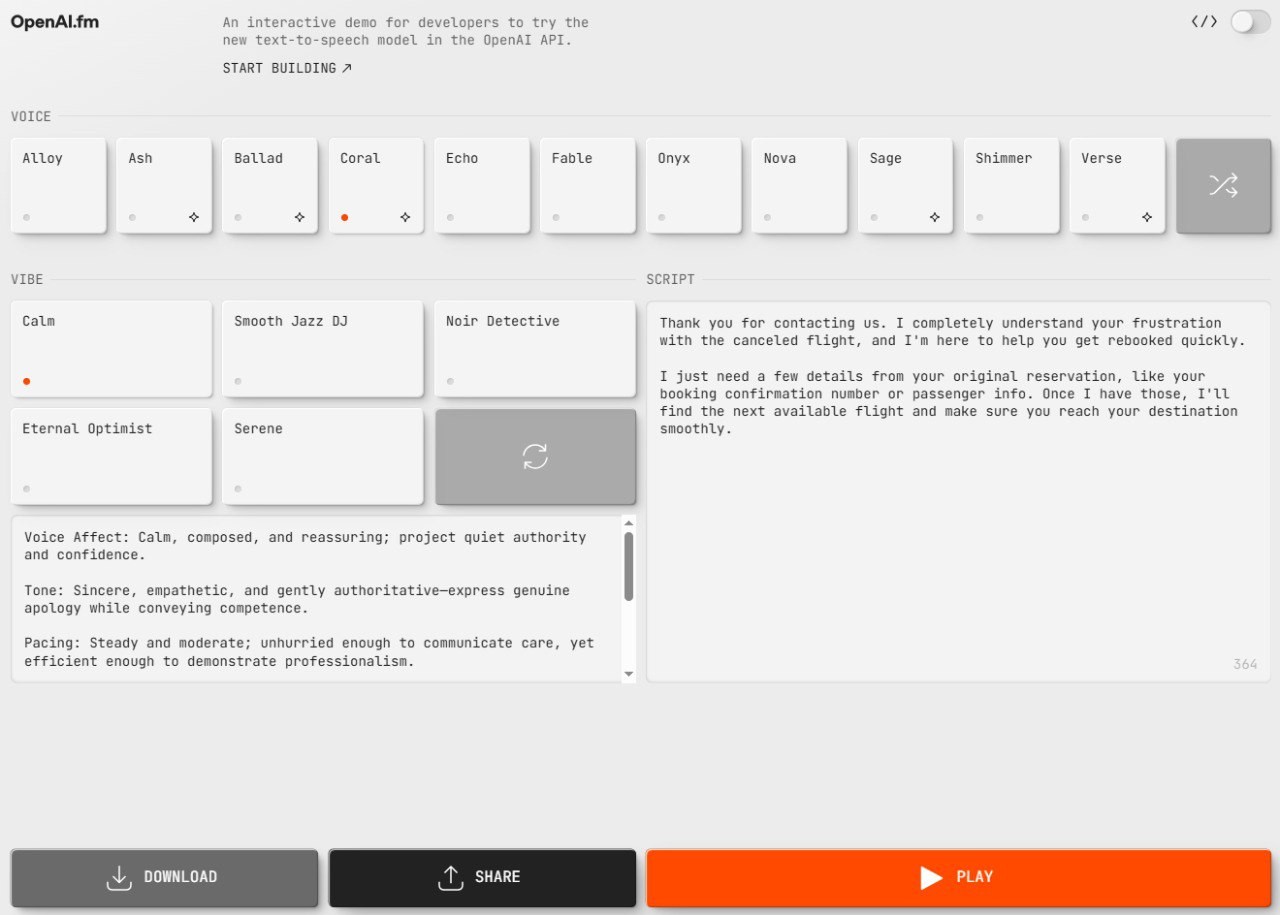Download the generated audio
The height and width of the screenshot is (915, 1280).
164,877
